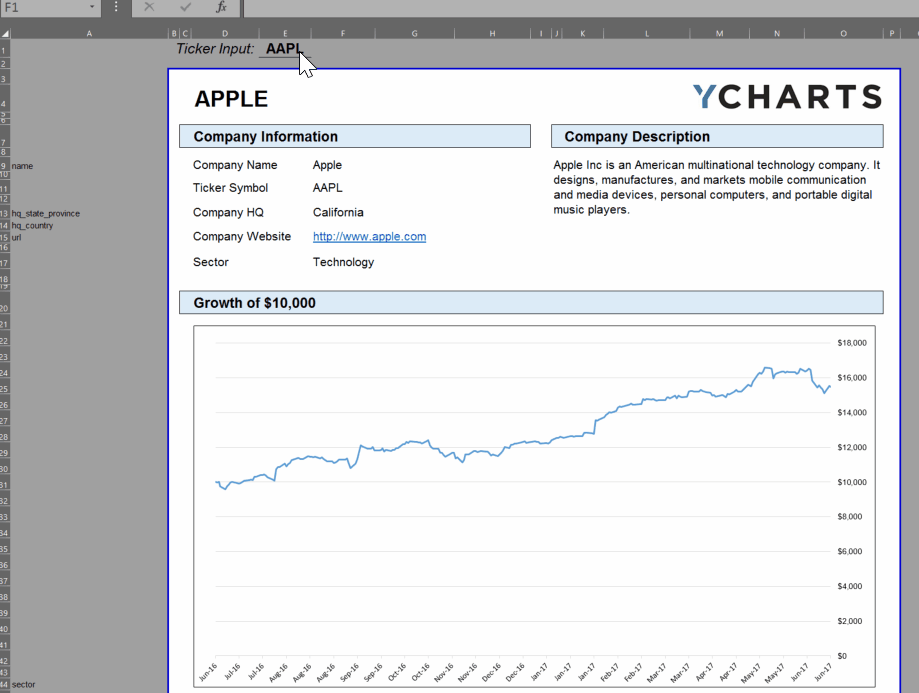Select column G header
This screenshot has height=693, width=919.
[x=414, y=33]
